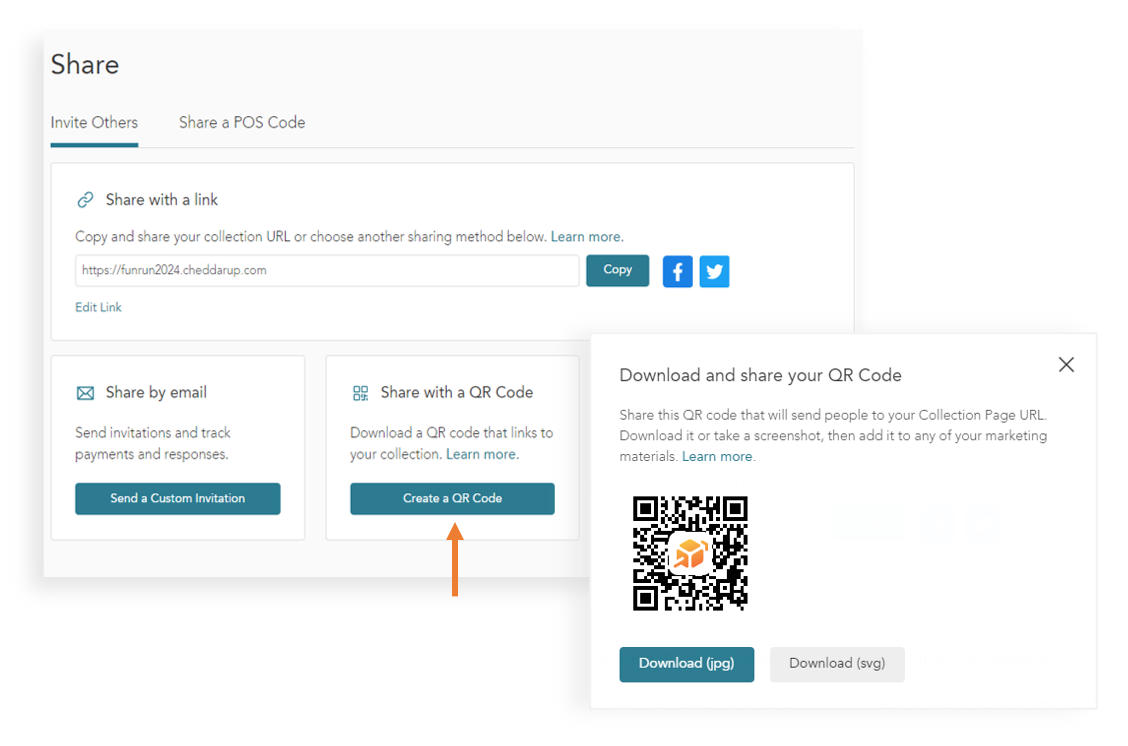Follow Learn more link in the QR dialog
Screen dimensions: 1128x746
717,456
